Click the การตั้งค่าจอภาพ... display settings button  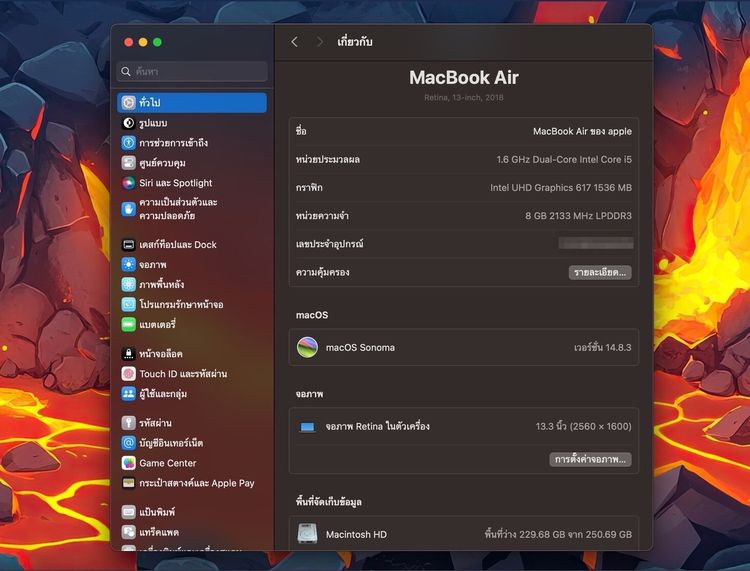pos(591,459)
